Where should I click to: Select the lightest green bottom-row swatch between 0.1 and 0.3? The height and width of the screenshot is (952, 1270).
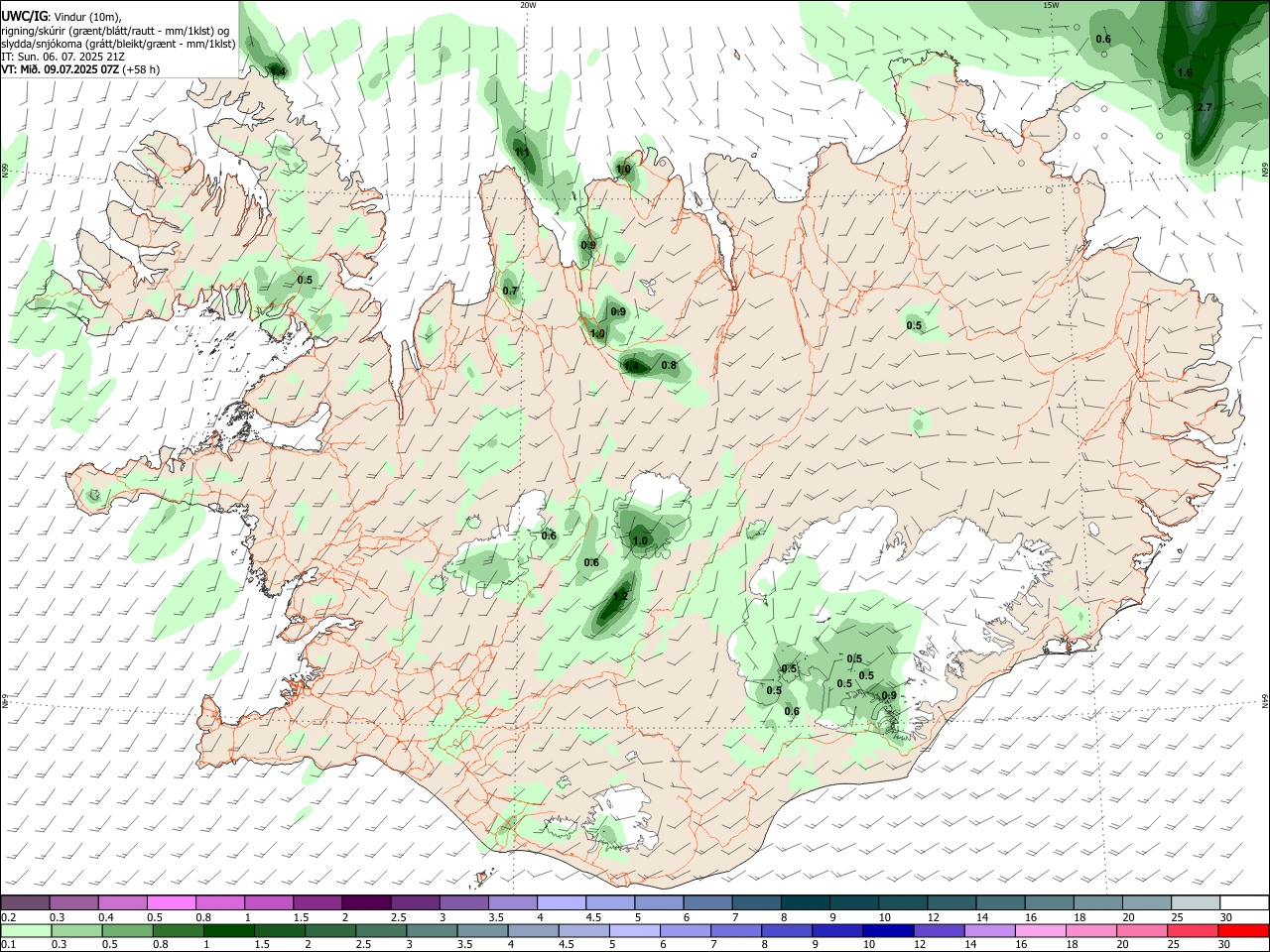pyautogui.click(x=25, y=931)
